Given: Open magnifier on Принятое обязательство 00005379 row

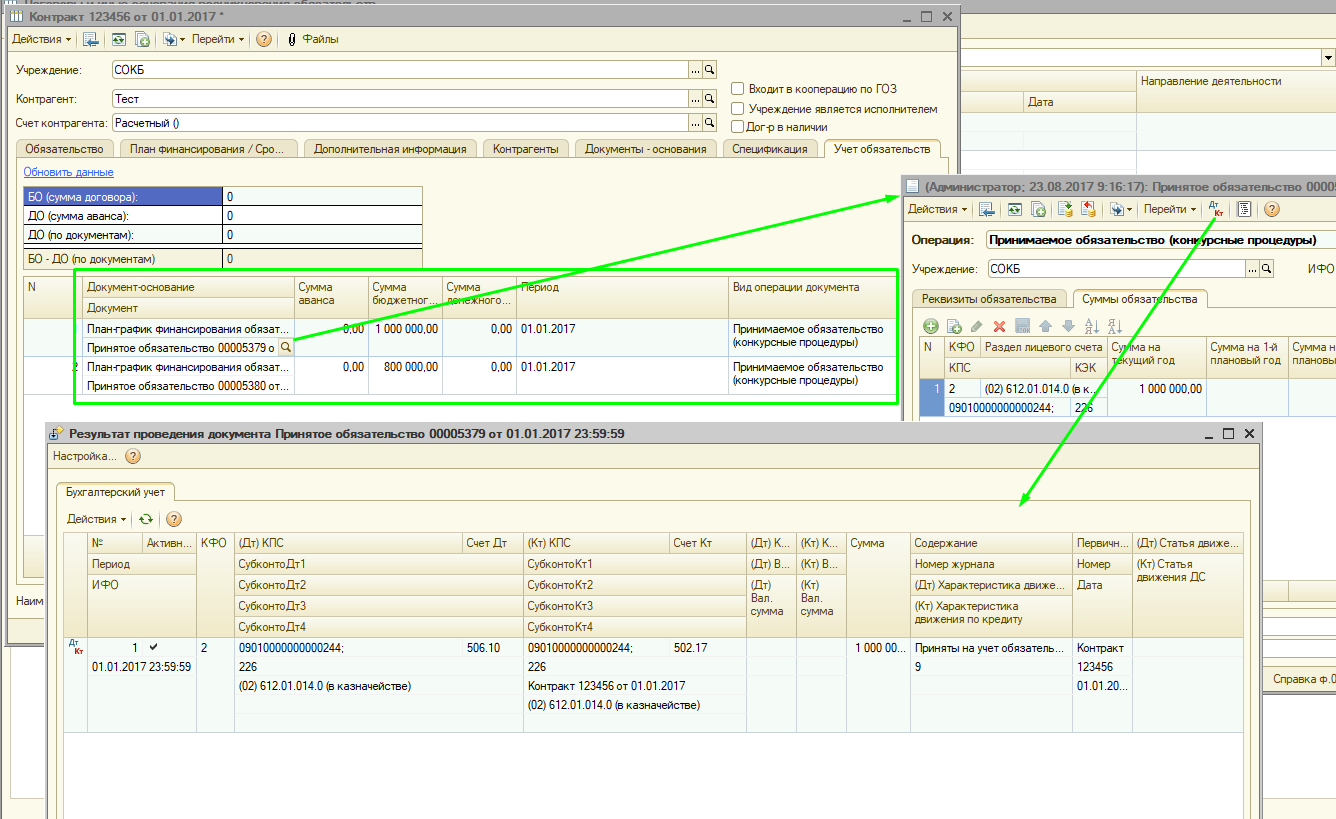Looking at the screenshot, I should [285, 347].
